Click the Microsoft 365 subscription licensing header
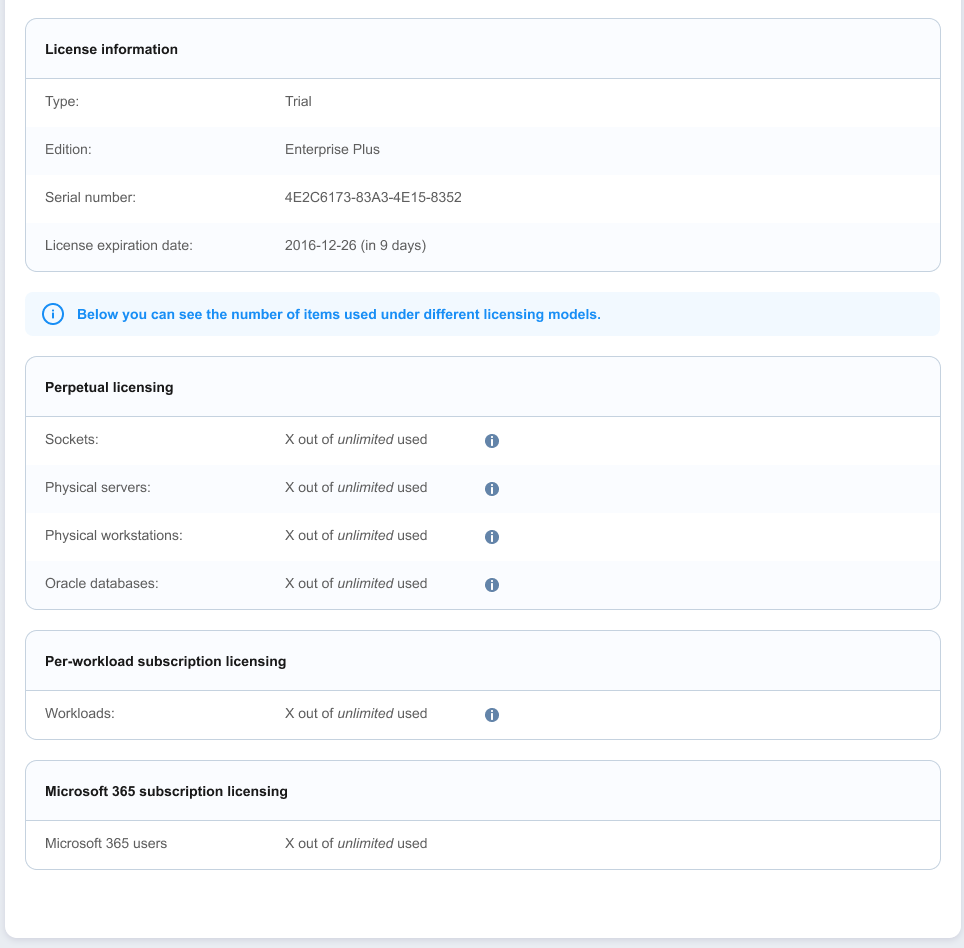The width and height of the screenshot is (964, 948). pos(166,791)
